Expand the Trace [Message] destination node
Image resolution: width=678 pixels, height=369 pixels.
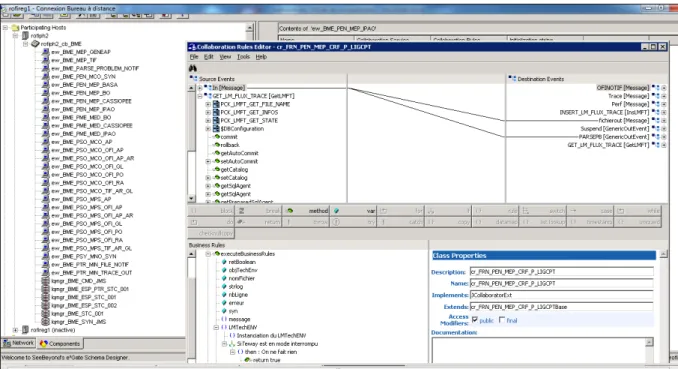(664, 96)
